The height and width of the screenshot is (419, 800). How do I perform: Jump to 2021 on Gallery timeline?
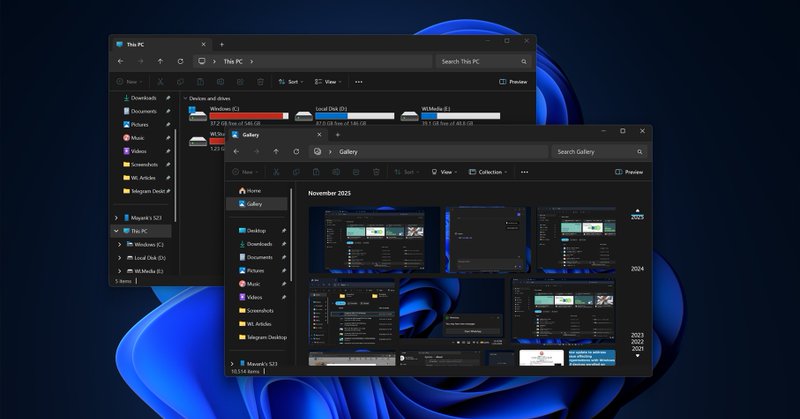[x=637, y=349]
